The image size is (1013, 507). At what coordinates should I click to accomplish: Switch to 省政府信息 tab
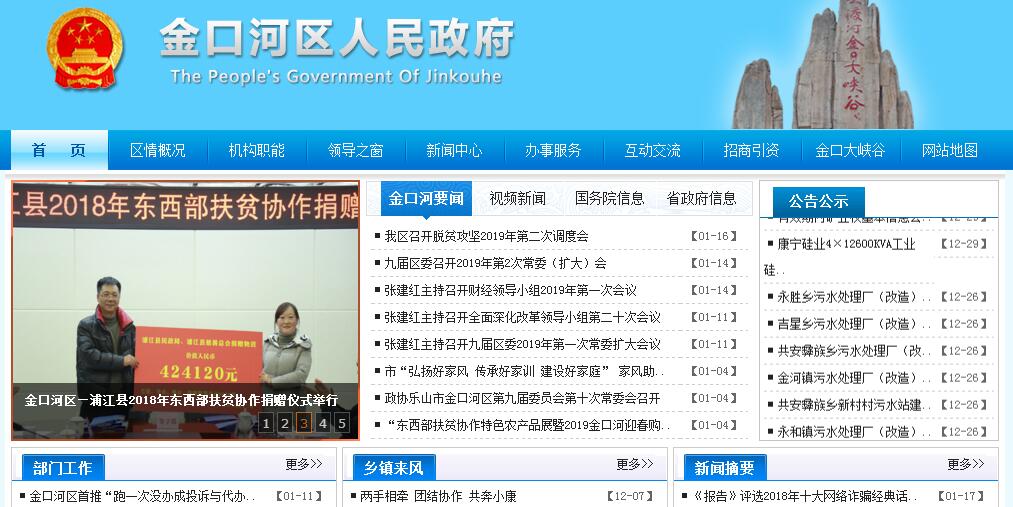(701, 198)
